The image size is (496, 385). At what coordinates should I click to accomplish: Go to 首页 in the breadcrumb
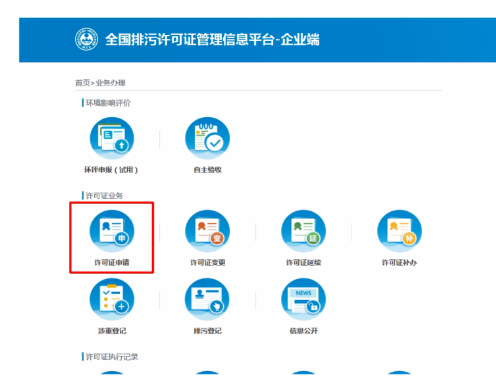click(83, 82)
